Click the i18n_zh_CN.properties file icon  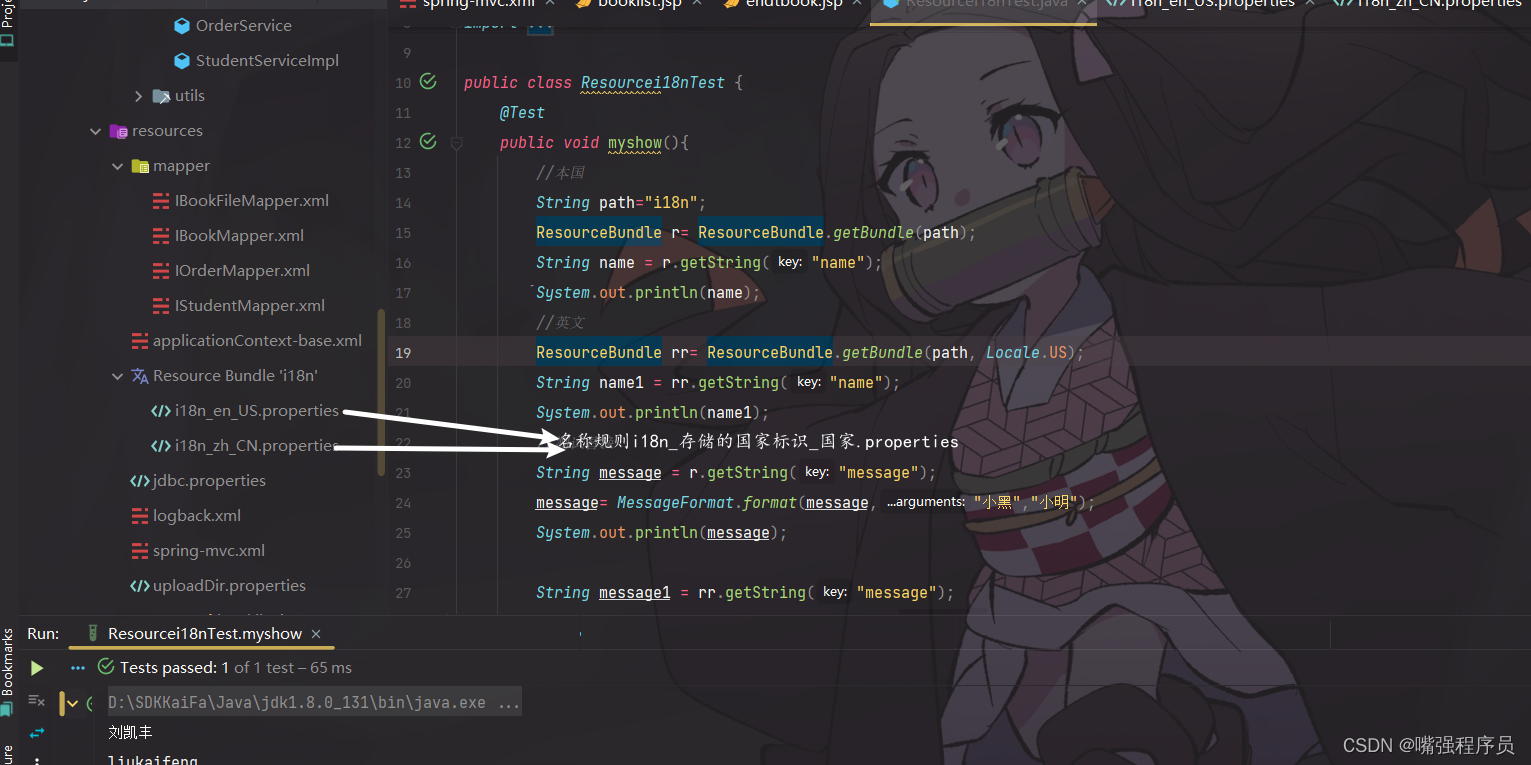click(160, 446)
